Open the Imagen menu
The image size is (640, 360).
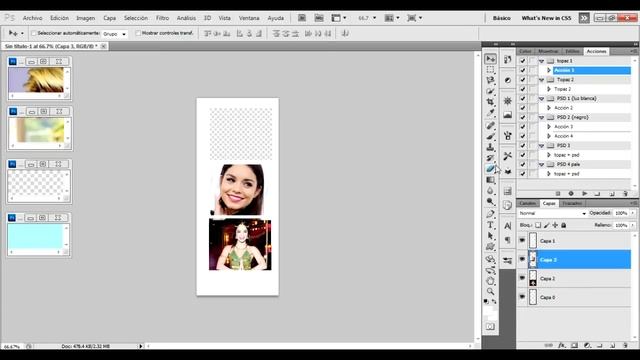click(x=86, y=18)
